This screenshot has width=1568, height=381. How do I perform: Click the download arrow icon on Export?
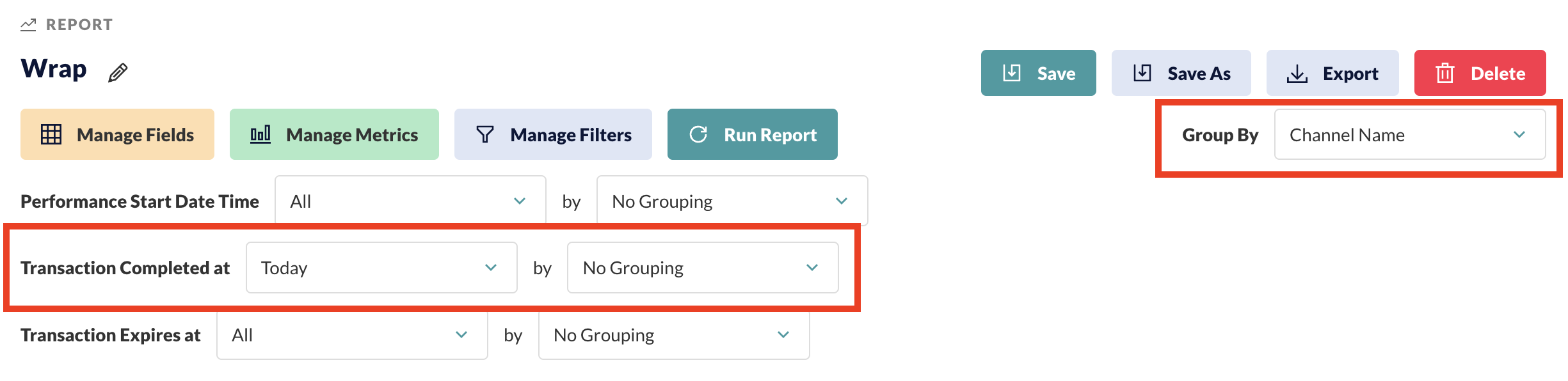1297,74
